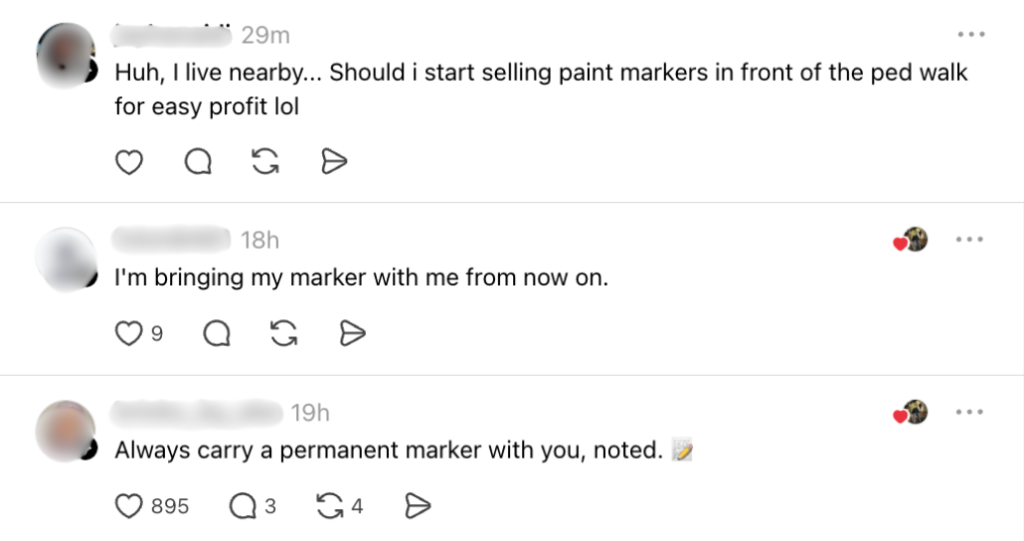The width and height of the screenshot is (1024, 541).
Task: Share the permanent marker comment
Action: (417, 507)
